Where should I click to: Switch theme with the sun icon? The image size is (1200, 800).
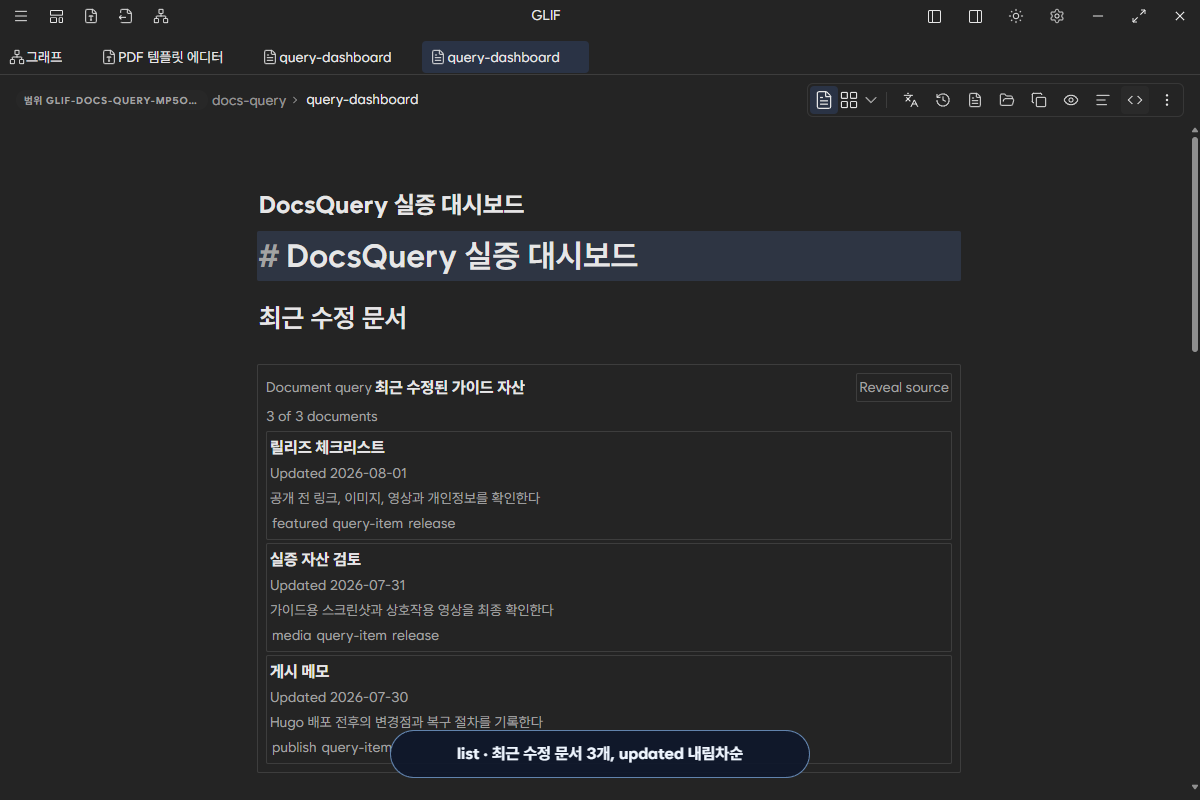[x=1016, y=16]
